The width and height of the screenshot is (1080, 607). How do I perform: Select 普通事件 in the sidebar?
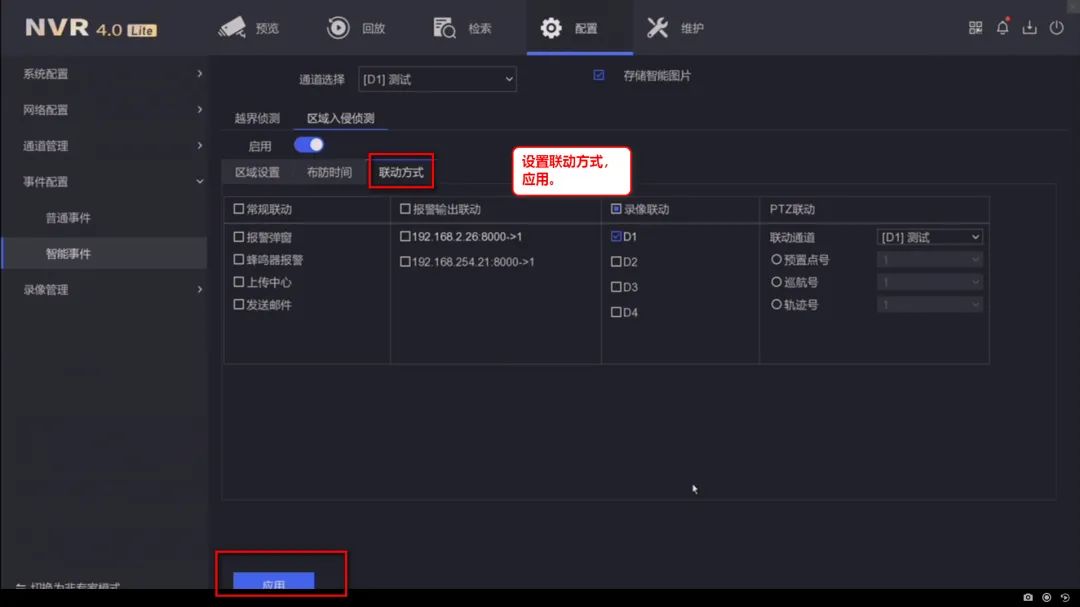[68, 218]
